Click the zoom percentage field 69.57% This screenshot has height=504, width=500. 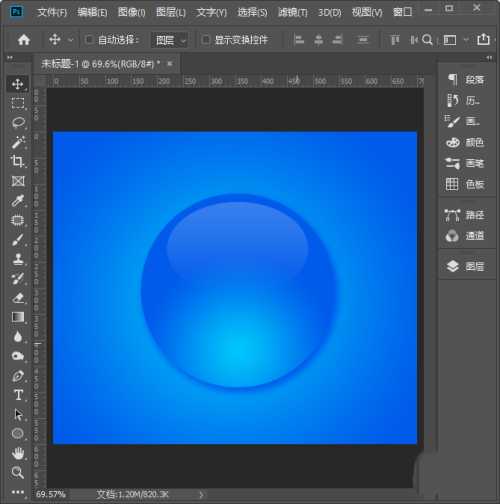pos(51,494)
